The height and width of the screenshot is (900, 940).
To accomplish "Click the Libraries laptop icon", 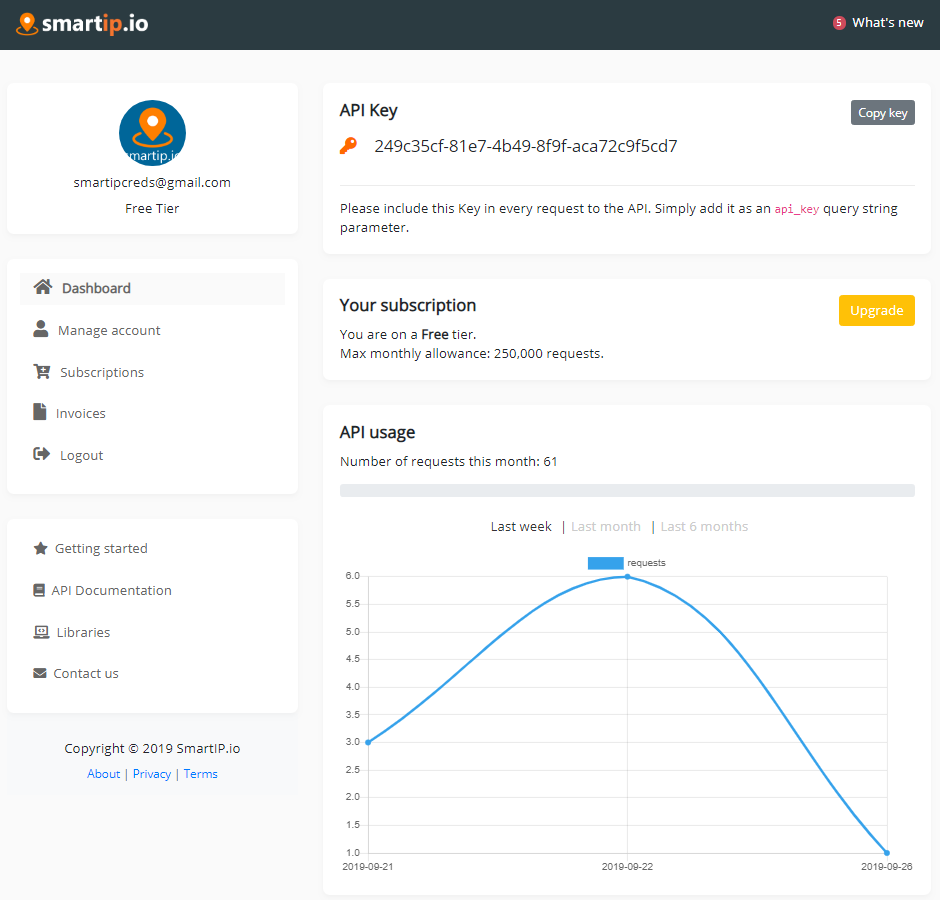I will (x=41, y=632).
